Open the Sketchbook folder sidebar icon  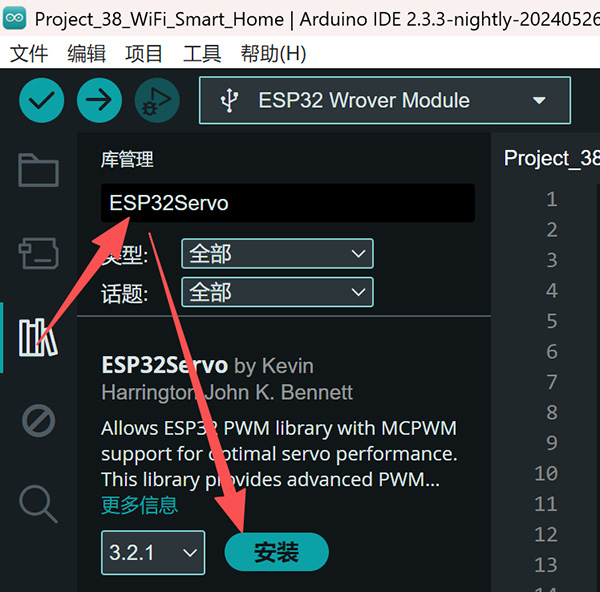tap(38, 170)
